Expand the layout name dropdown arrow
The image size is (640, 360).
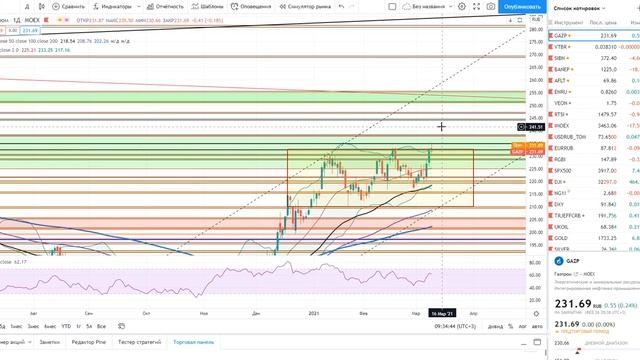click(x=451, y=7)
